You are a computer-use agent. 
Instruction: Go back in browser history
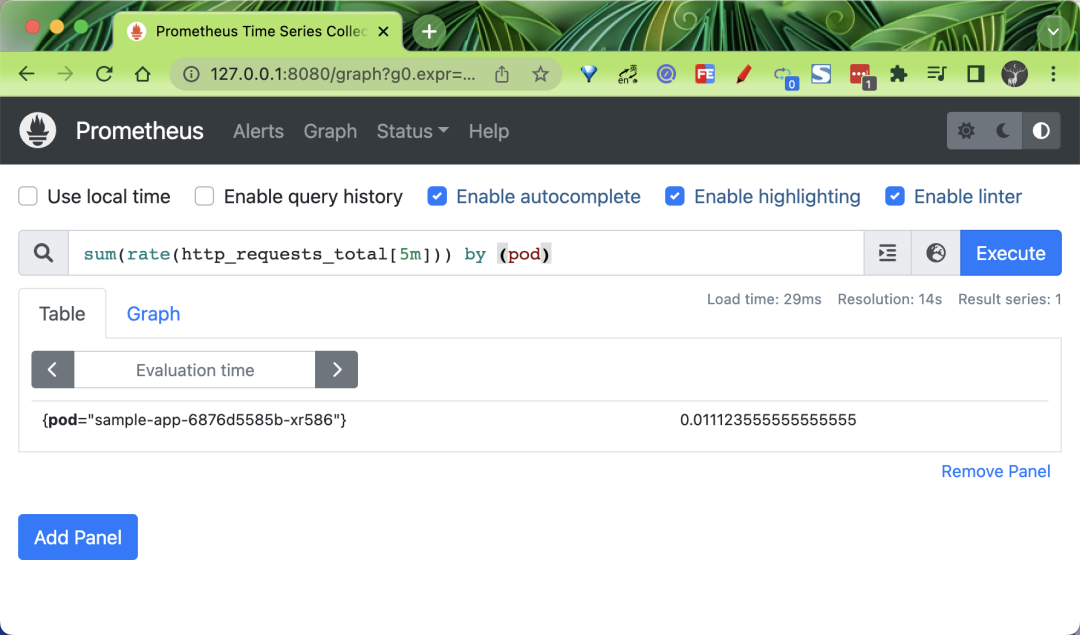(27, 74)
